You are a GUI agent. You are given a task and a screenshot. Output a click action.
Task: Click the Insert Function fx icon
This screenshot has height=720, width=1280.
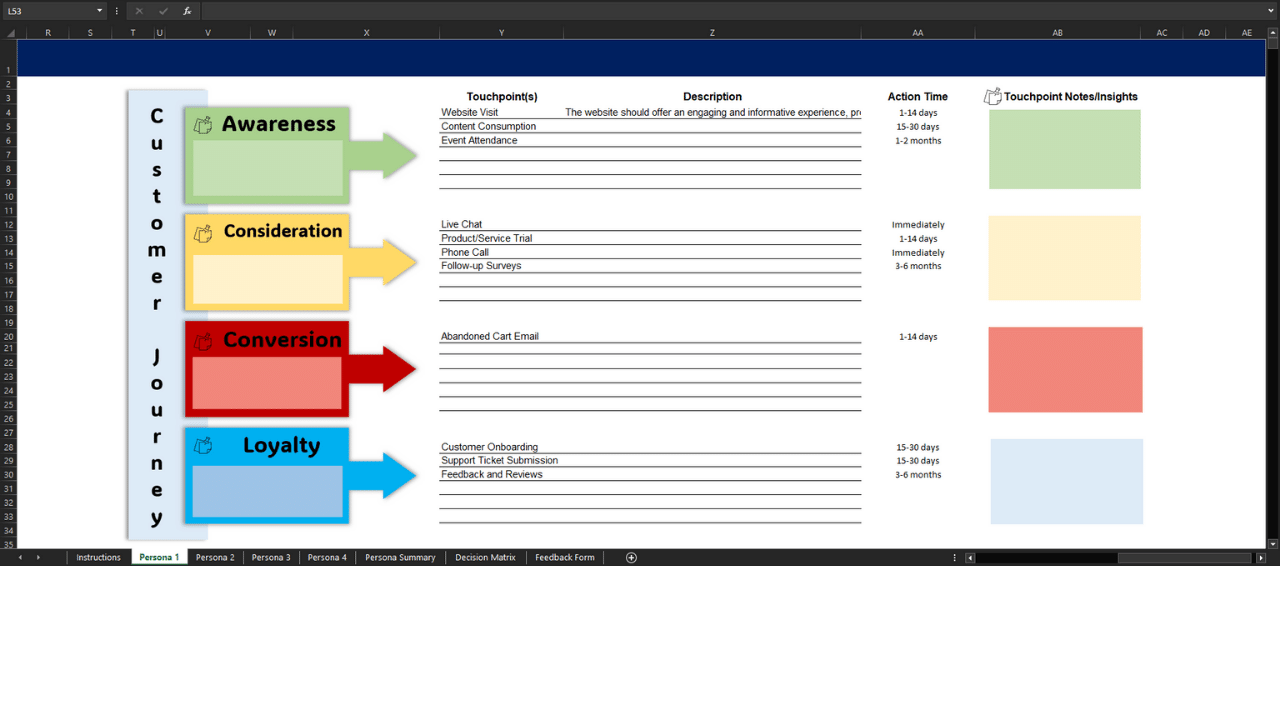point(187,11)
